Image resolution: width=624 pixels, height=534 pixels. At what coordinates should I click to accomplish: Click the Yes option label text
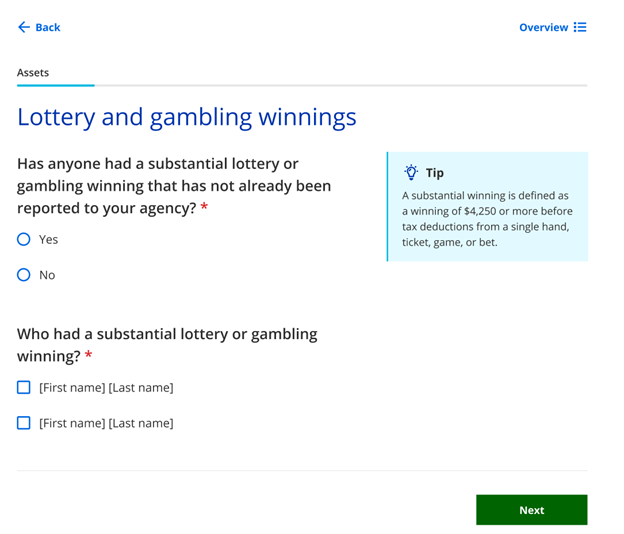pyautogui.click(x=49, y=240)
